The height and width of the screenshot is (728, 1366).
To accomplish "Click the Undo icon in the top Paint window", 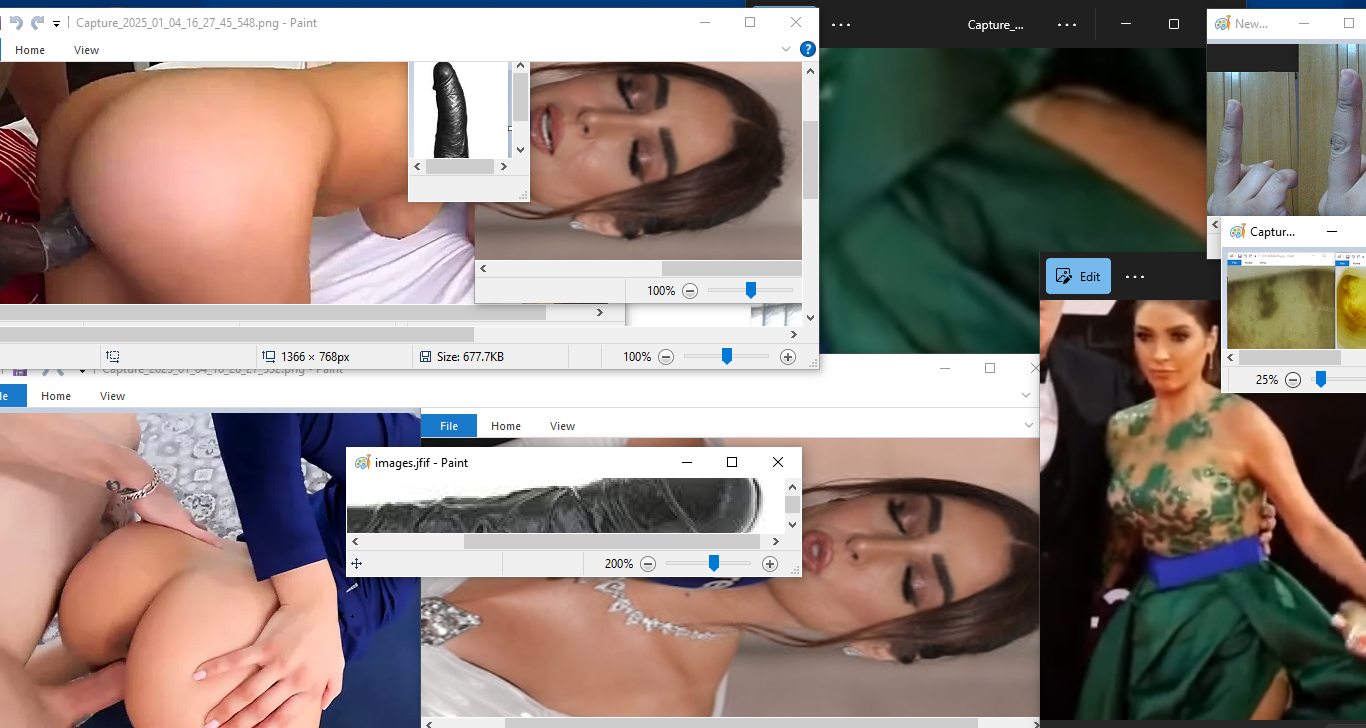I will pyautogui.click(x=16, y=22).
